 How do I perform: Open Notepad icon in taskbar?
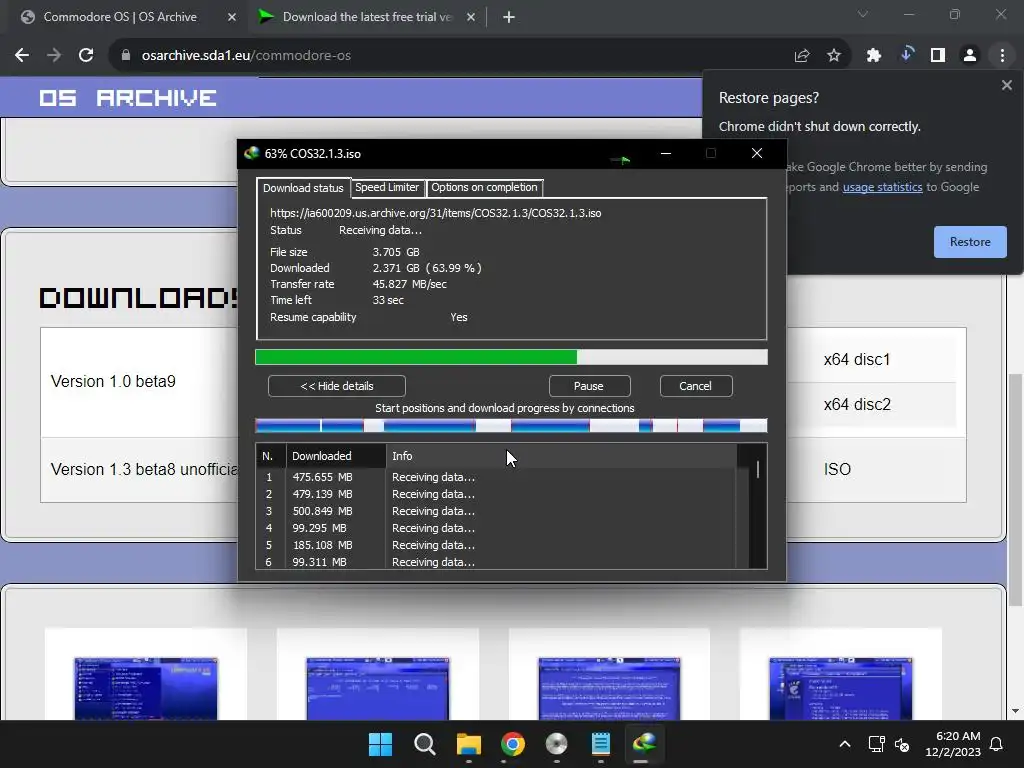click(x=600, y=744)
